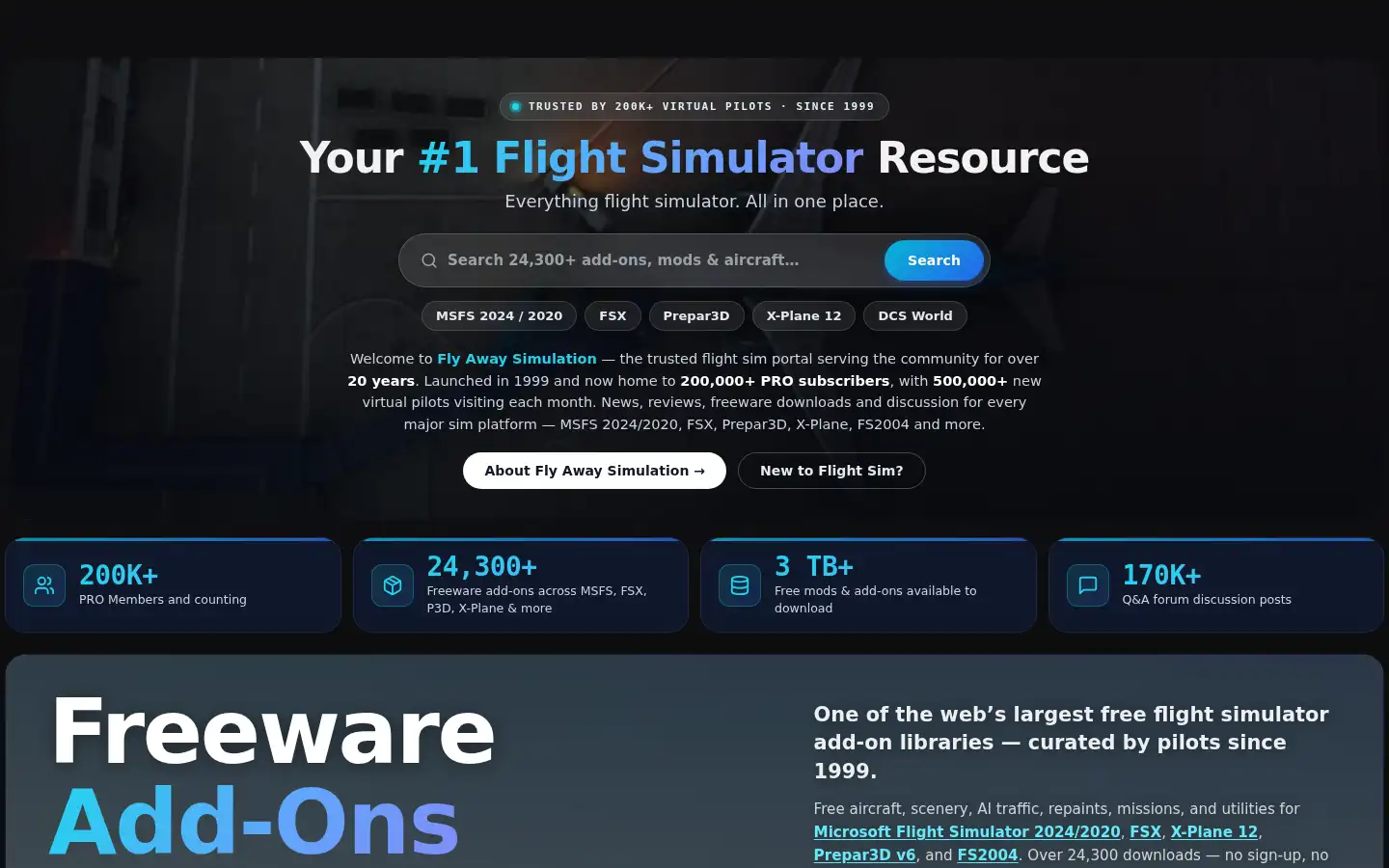Click the 170K+ stat value
Viewport: 1389px width, 868px height.
pos(1161,575)
